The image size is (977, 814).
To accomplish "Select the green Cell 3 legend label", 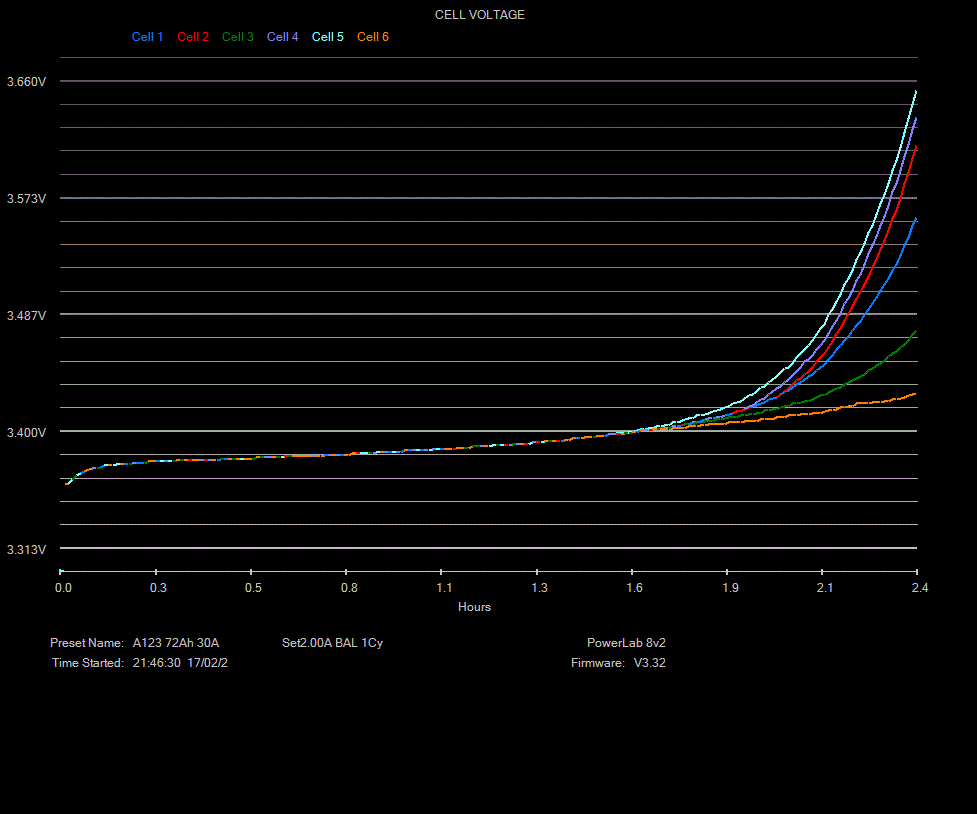I will point(238,37).
